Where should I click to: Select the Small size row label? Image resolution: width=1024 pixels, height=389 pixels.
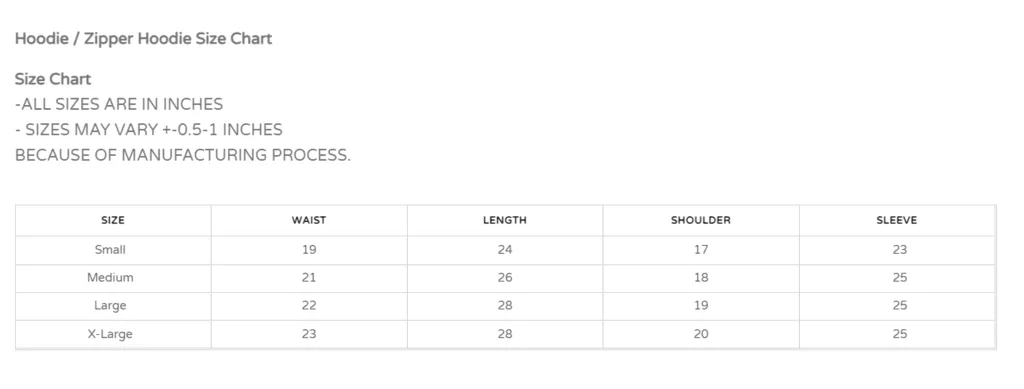110,249
